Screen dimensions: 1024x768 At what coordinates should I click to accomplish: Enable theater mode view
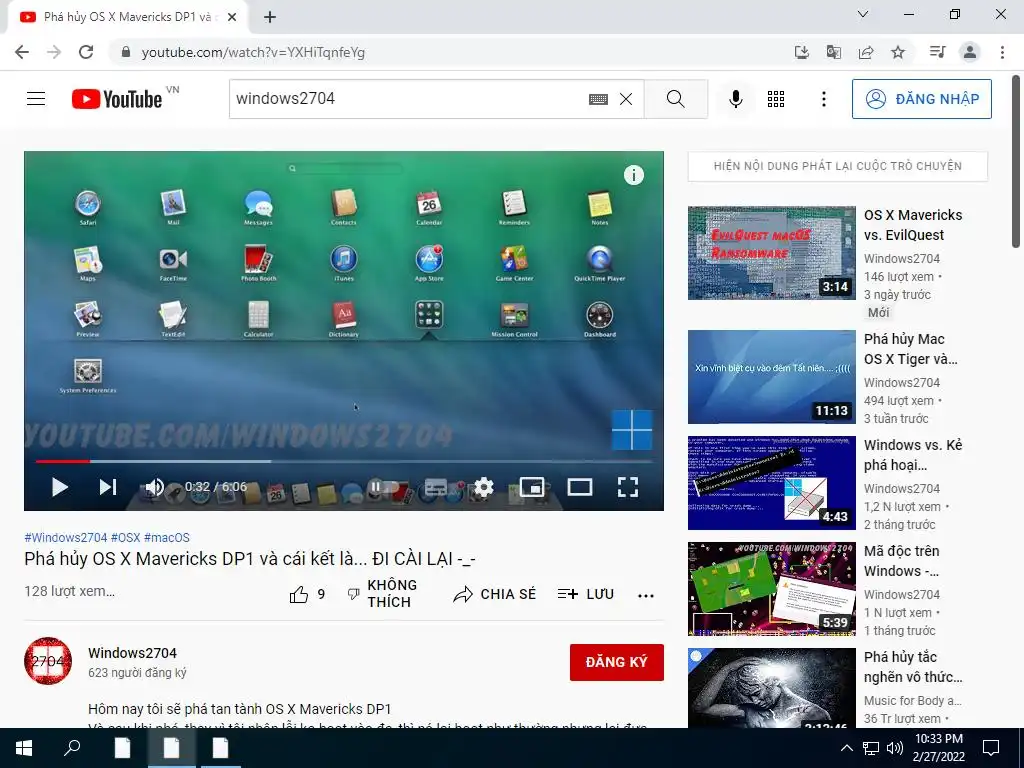point(580,487)
